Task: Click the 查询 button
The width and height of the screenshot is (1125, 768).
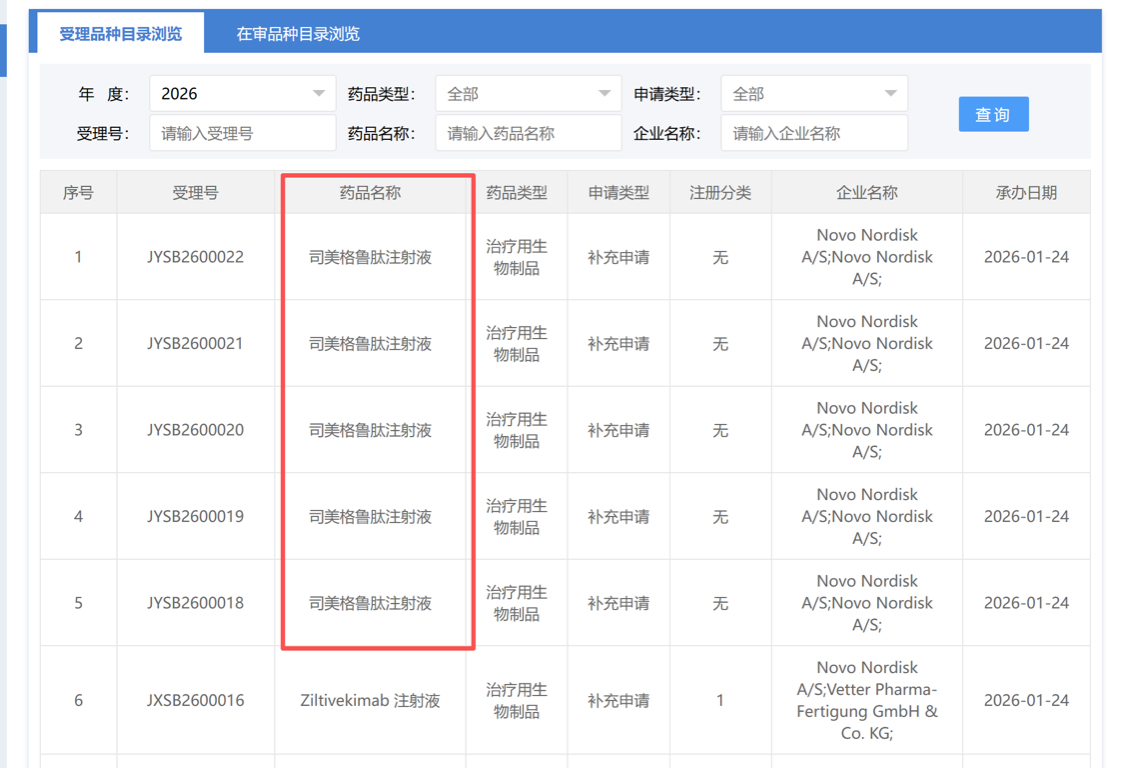Action: (993, 114)
